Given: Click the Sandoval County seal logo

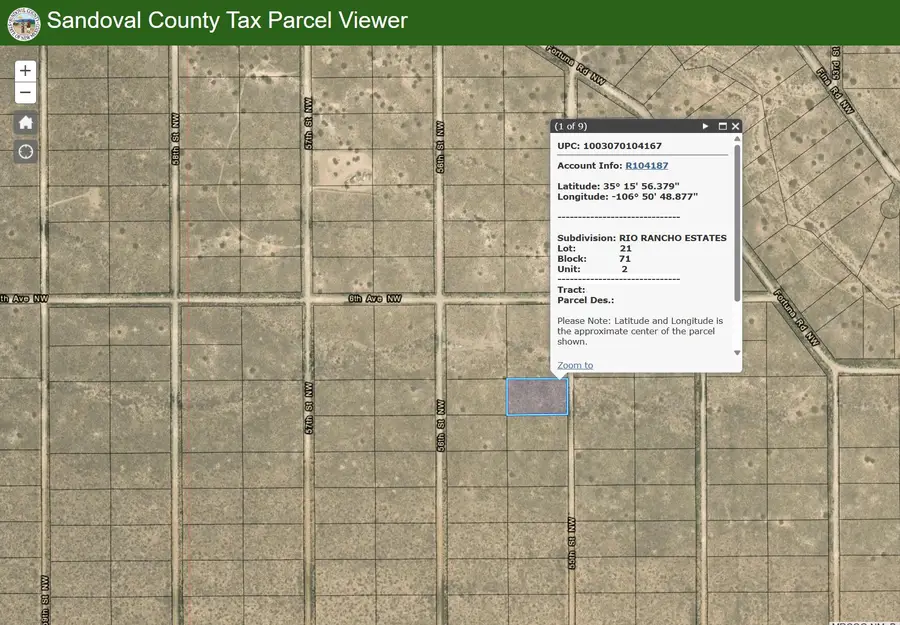Looking at the screenshot, I should click(22, 21).
